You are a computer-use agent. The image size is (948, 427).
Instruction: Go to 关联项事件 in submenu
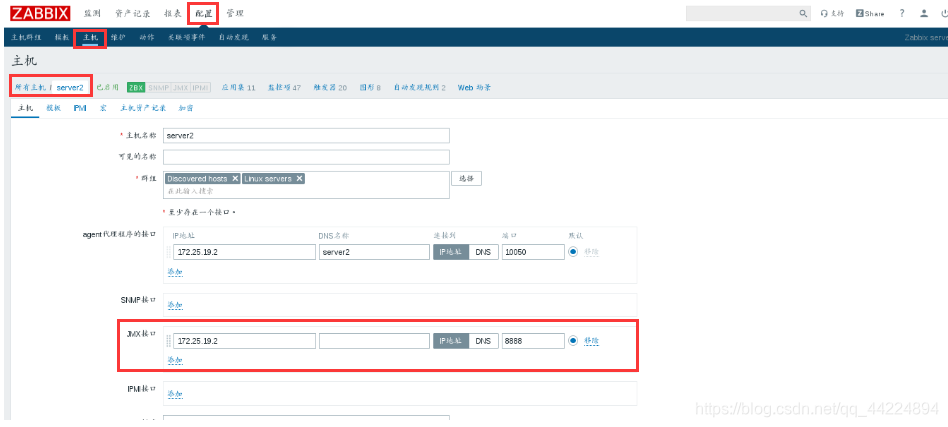pos(187,37)
